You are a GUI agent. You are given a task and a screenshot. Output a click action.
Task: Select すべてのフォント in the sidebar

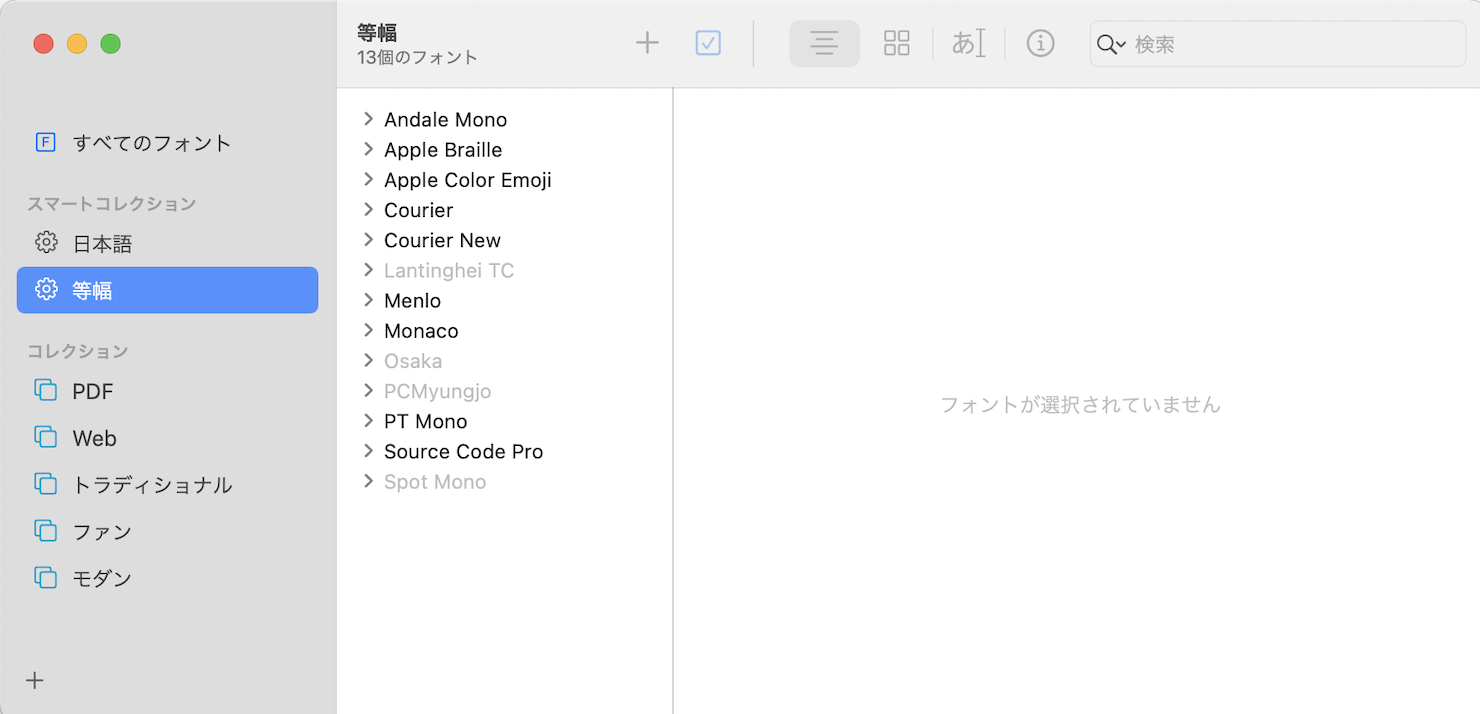151,143
